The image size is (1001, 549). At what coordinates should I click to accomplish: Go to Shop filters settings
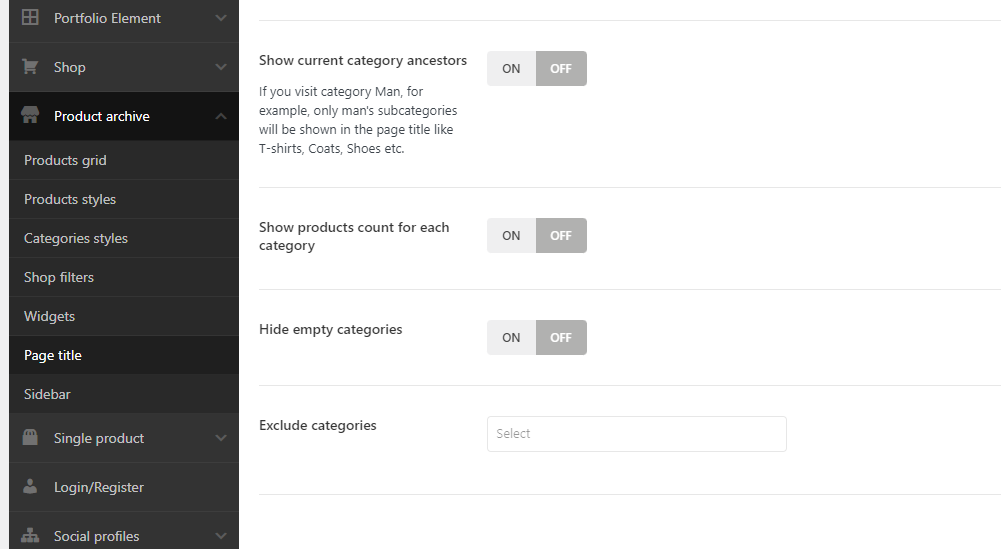59,277
